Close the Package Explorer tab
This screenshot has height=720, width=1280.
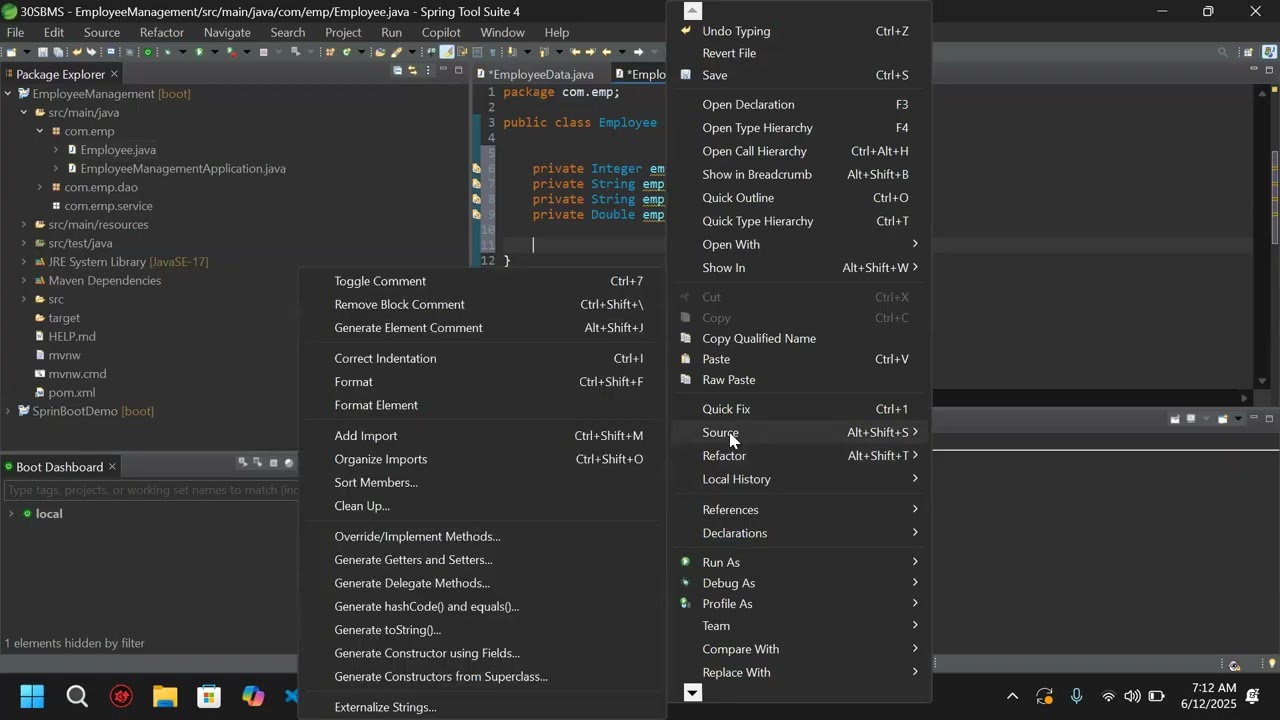click(114, 74)
